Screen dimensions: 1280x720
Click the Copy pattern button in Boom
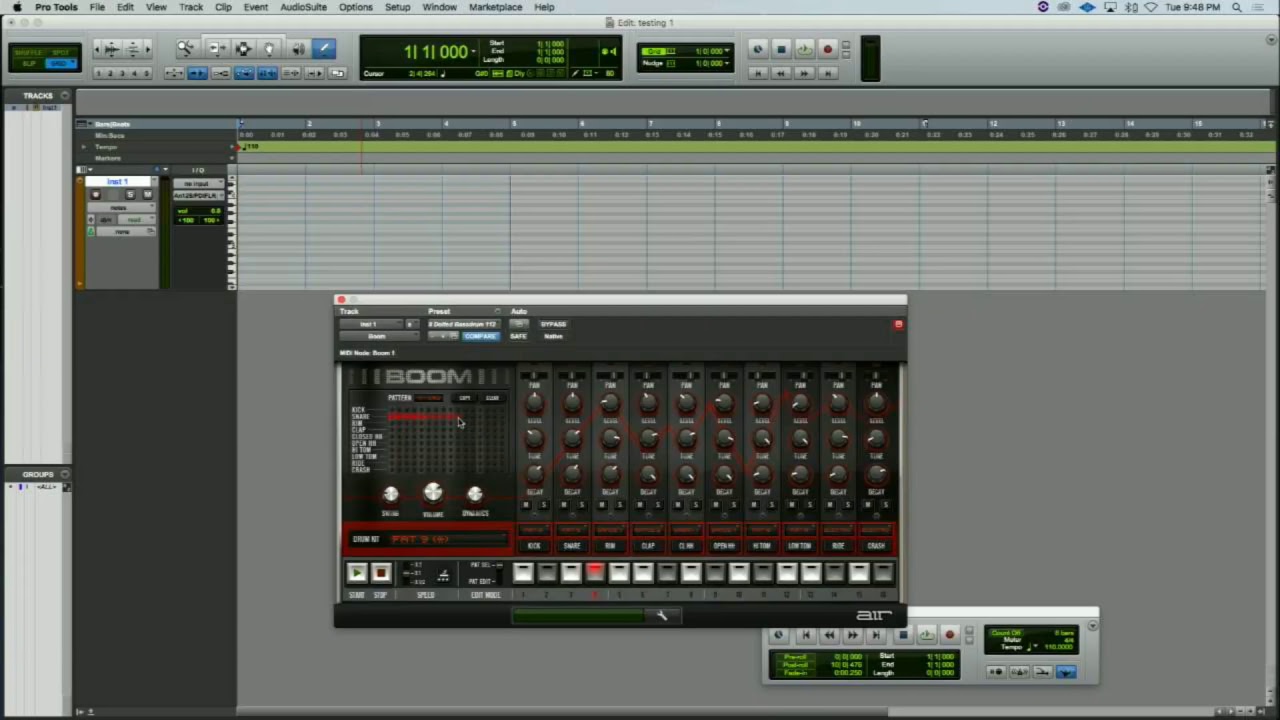click(465, 398)
